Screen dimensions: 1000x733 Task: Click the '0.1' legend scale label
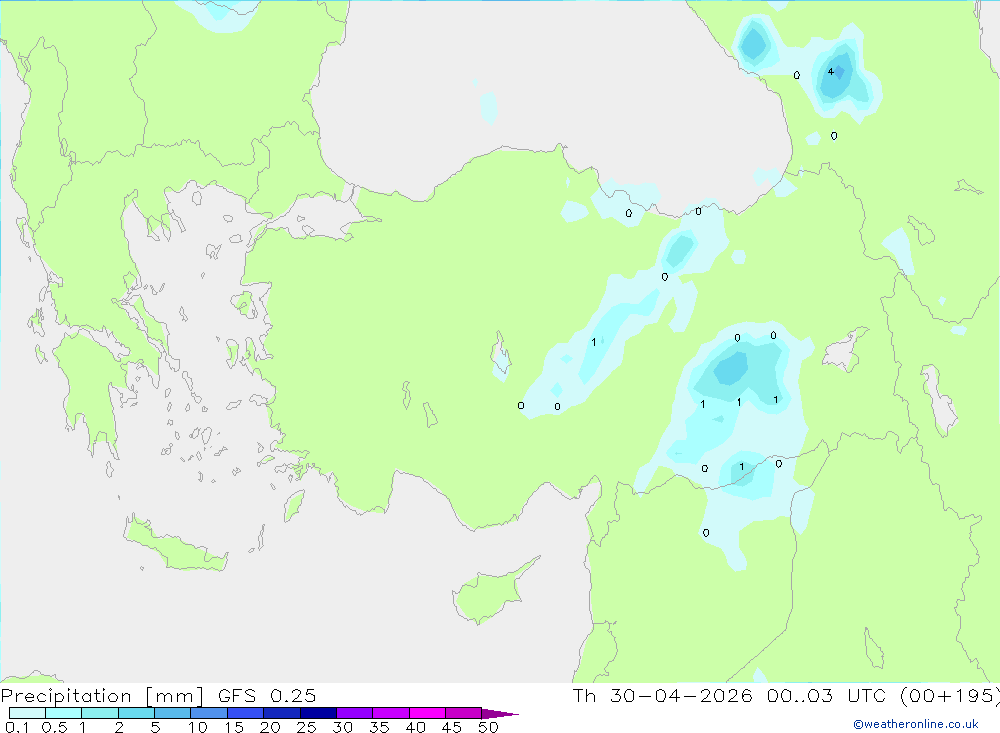[x=17, y=727]
